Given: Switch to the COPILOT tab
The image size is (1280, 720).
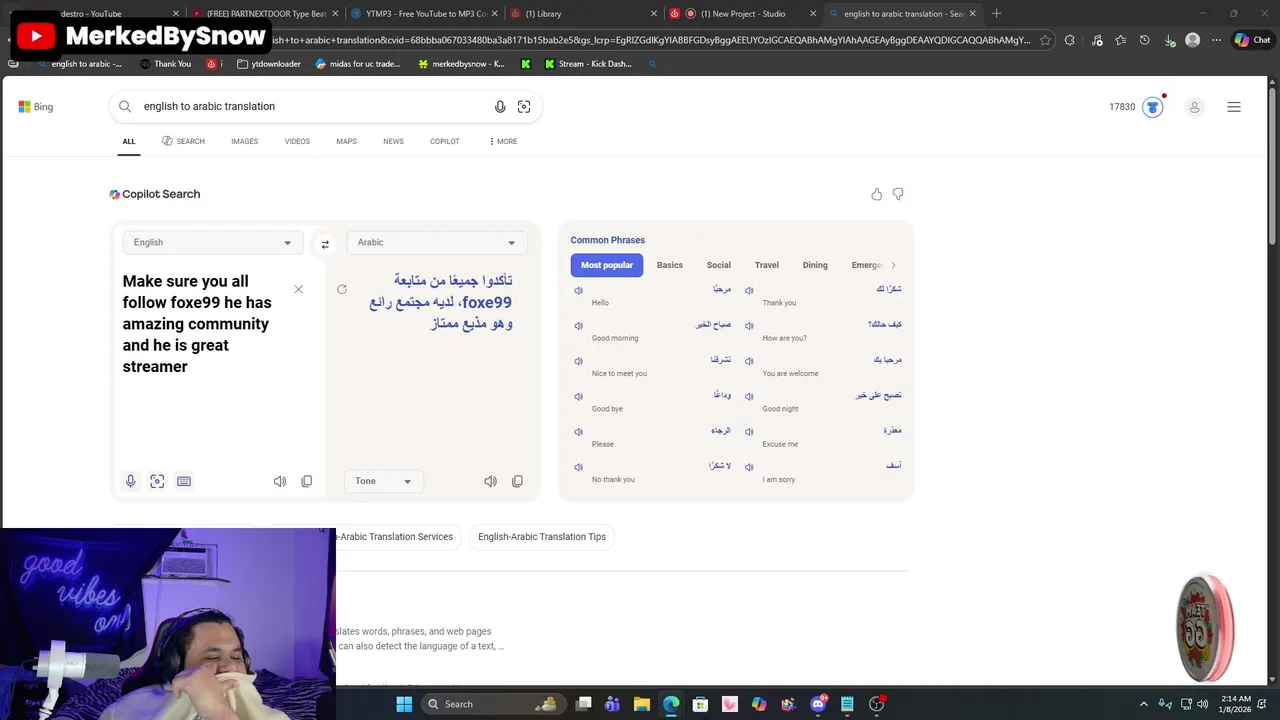Looking at the screenshot, I should [445, 141].
